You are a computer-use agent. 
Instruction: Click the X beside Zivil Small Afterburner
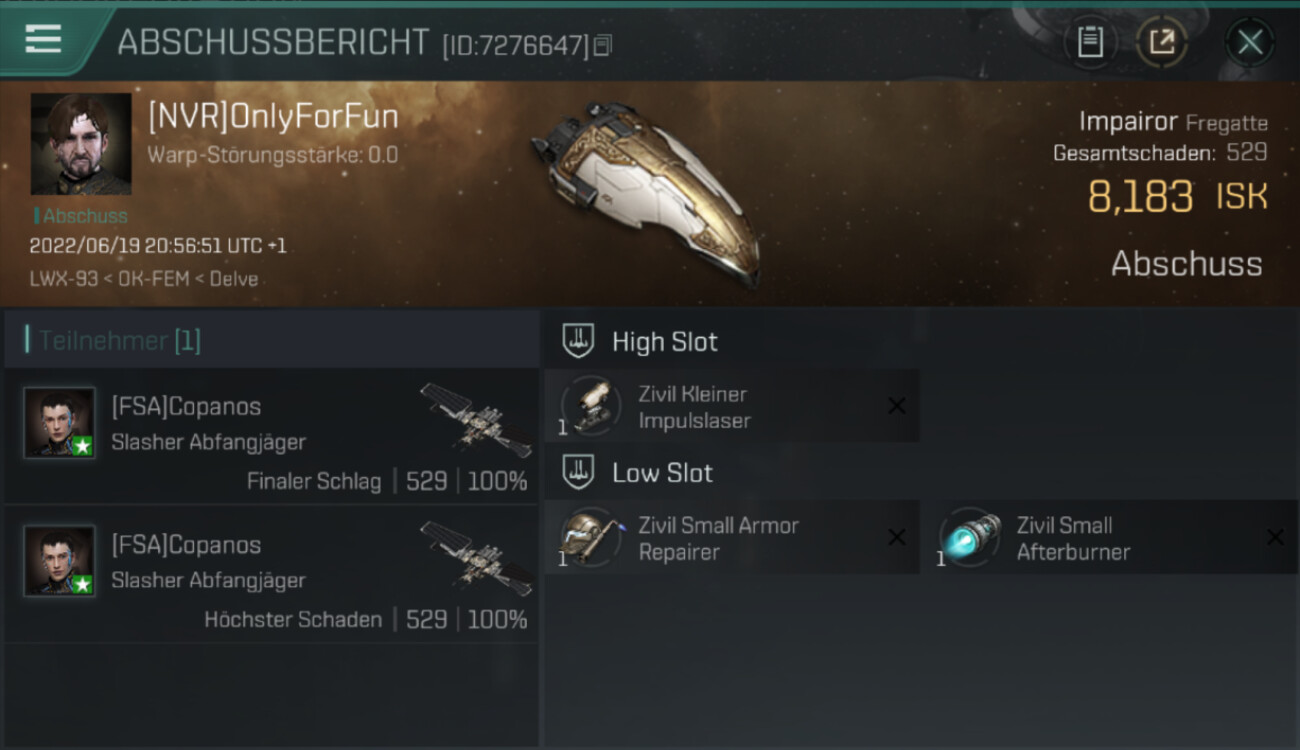click(1275, 538)
